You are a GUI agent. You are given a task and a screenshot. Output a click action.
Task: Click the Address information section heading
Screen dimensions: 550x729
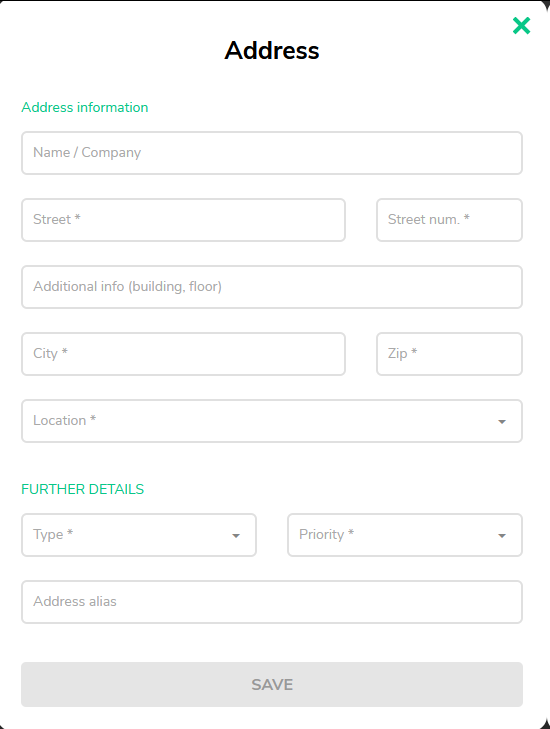pos(85,107)
